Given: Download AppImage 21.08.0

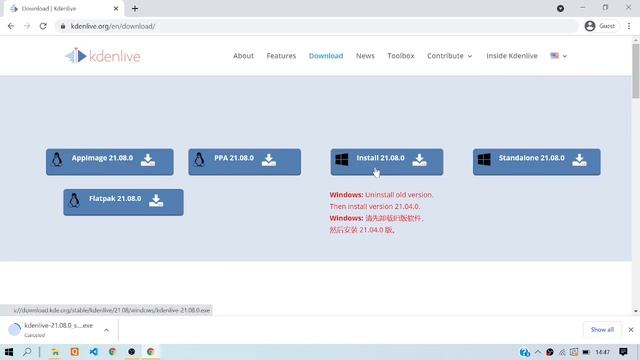Looking at the screenshot, I should [x=109, y=162].
